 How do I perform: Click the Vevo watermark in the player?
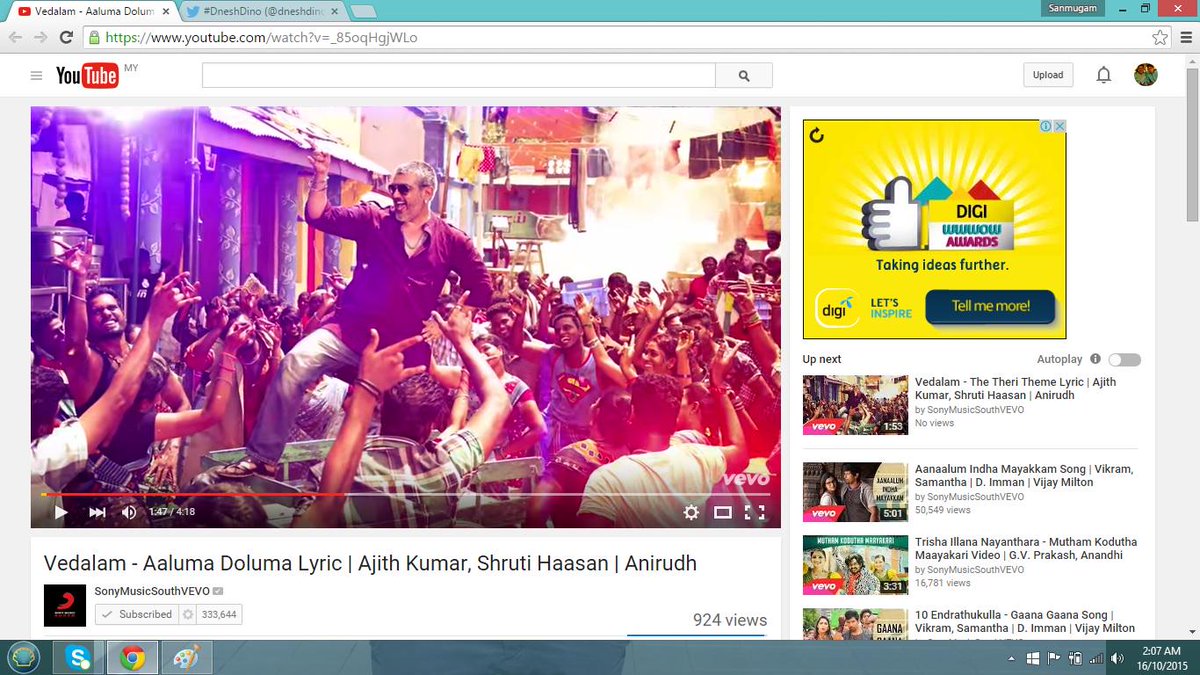point(746,480)
